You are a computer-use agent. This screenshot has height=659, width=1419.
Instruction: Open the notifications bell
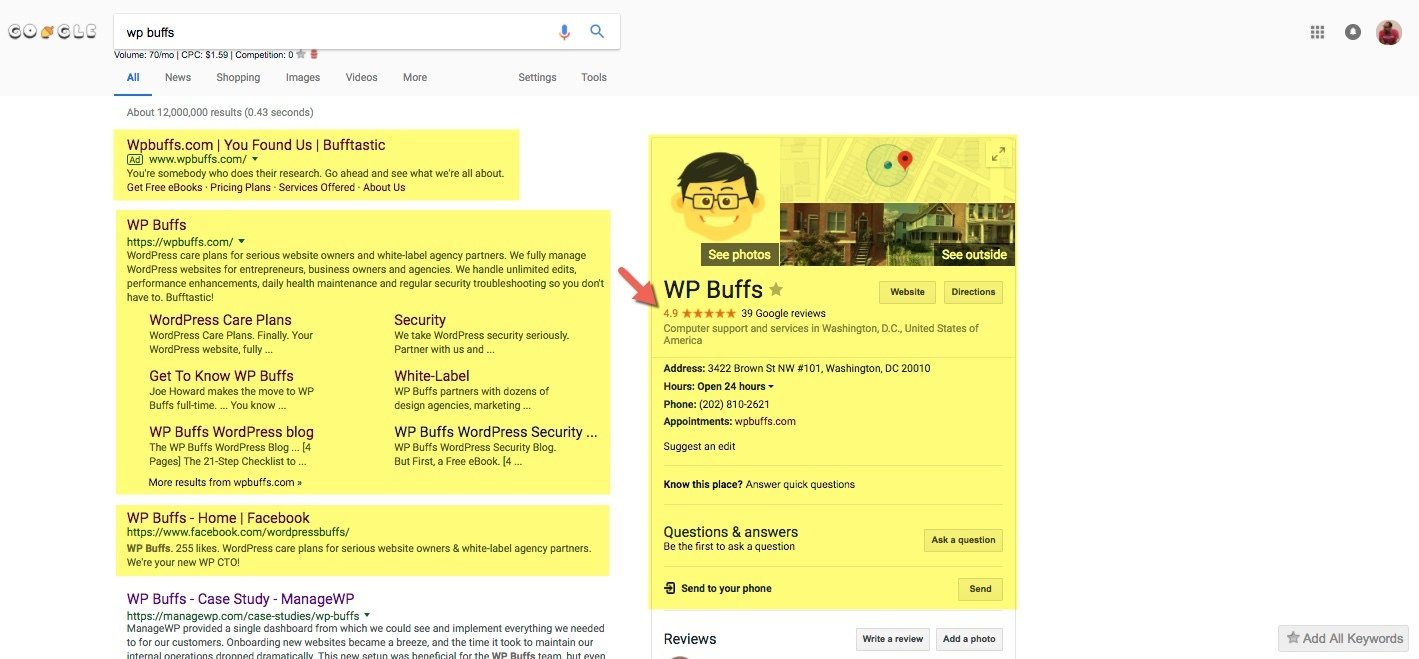1352,32
